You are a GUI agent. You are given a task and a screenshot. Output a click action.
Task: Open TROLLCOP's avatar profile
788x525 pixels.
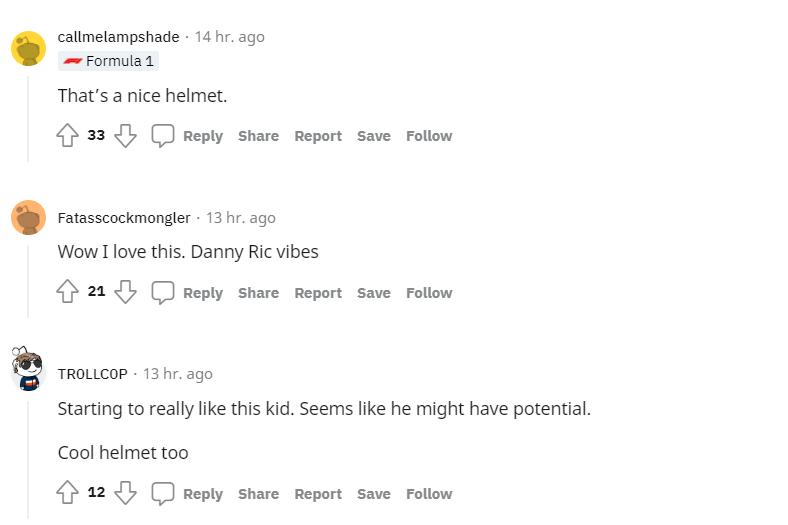click(x=28, y=372)
